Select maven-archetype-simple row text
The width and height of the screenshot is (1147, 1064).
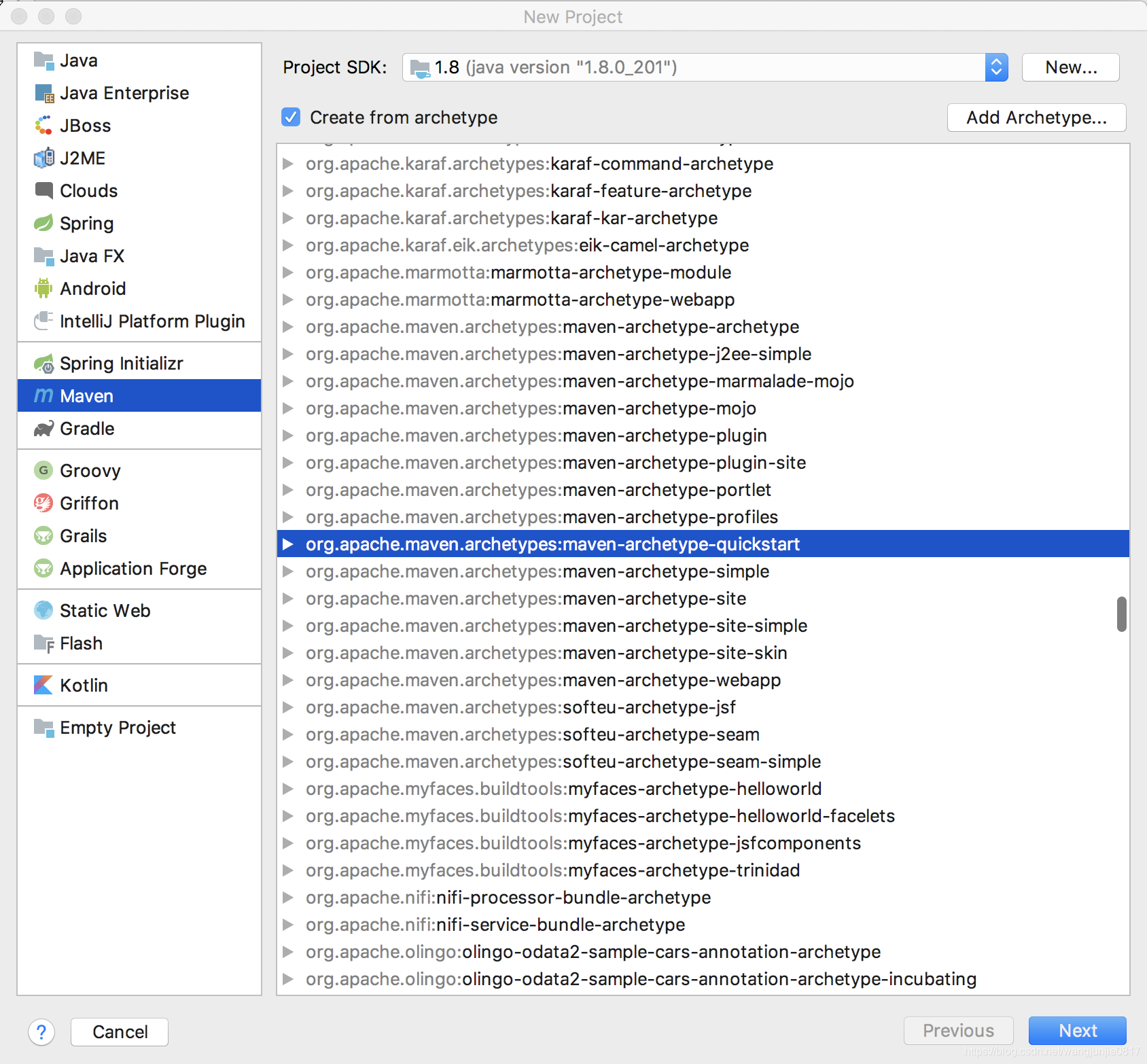(x=537, y=571)
